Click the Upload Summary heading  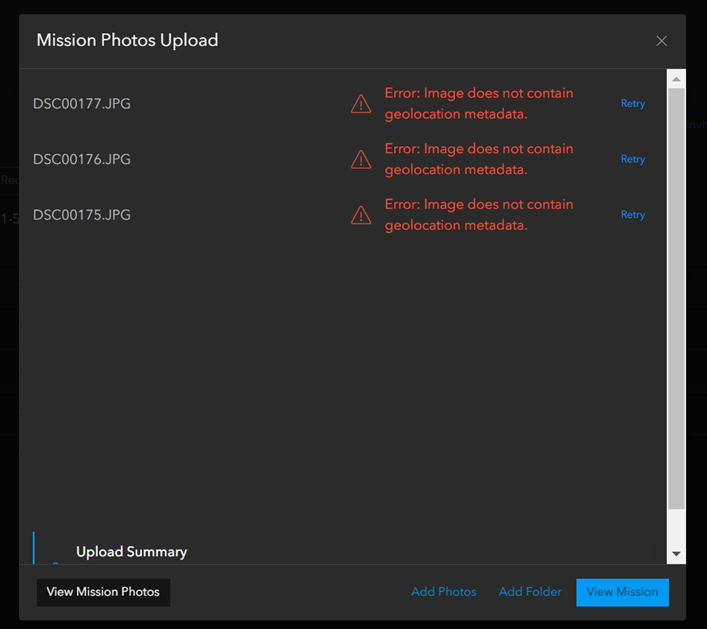tap(131, 552)
